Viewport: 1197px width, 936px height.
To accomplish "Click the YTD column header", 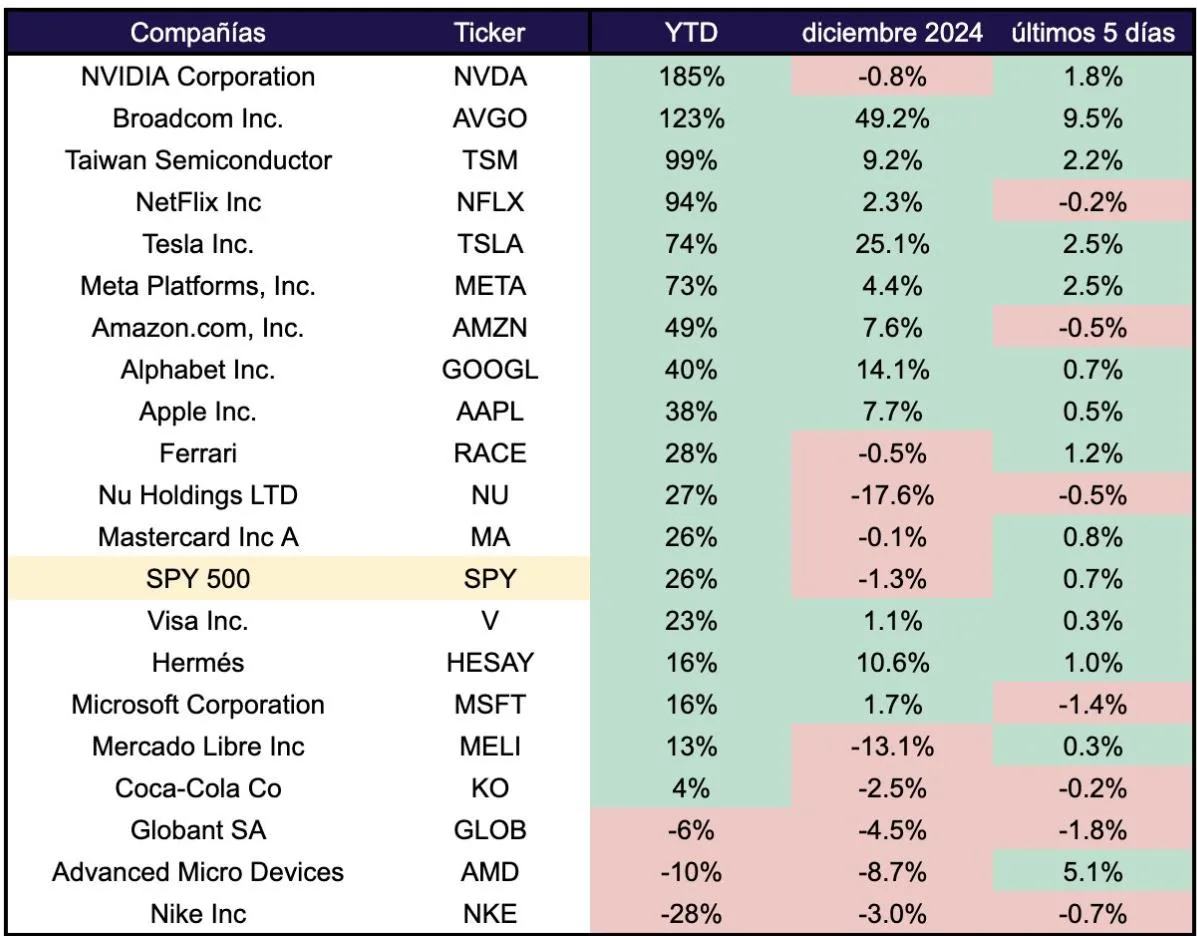I will point(691,33).
